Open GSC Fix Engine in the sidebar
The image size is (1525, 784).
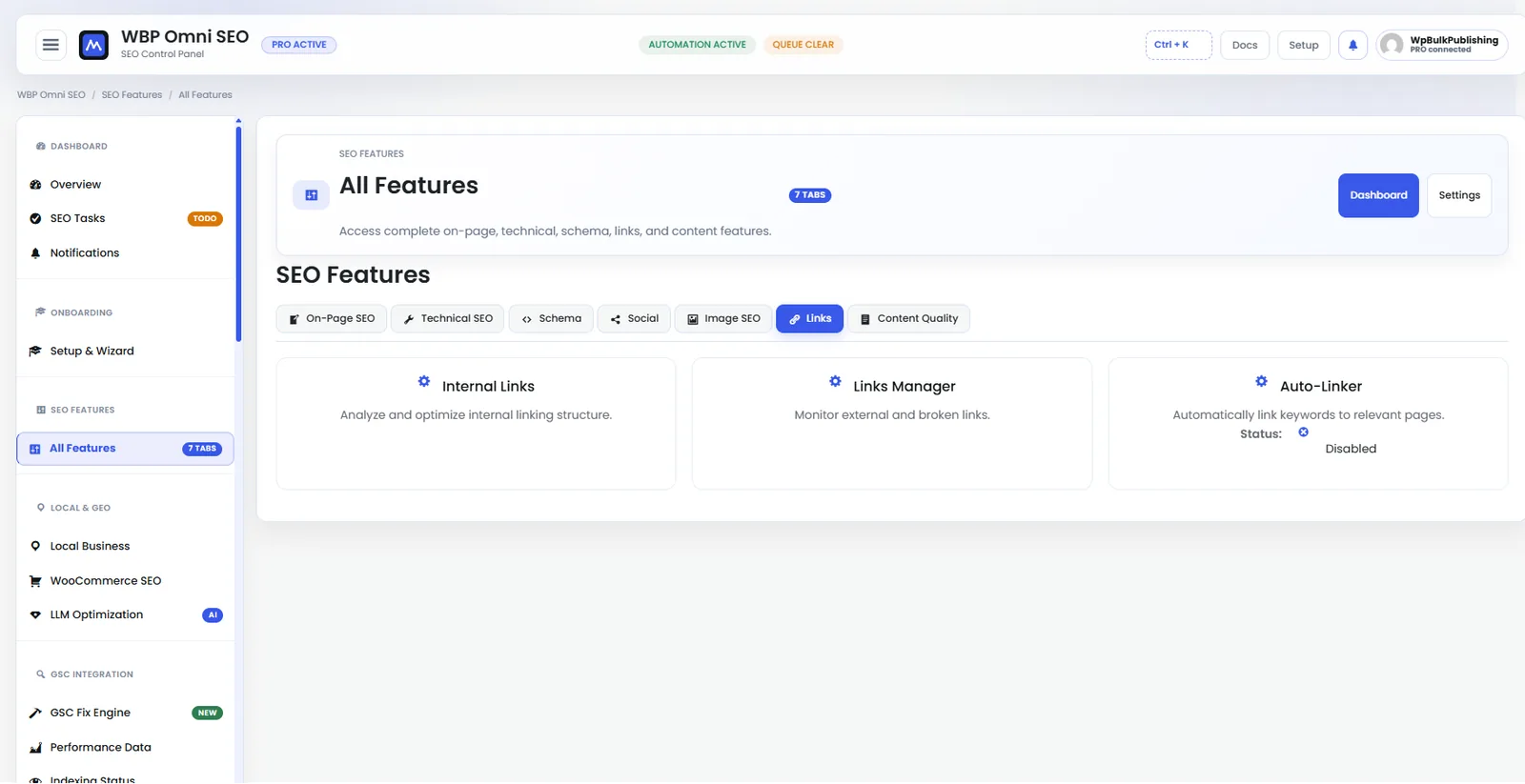[126, 714]
